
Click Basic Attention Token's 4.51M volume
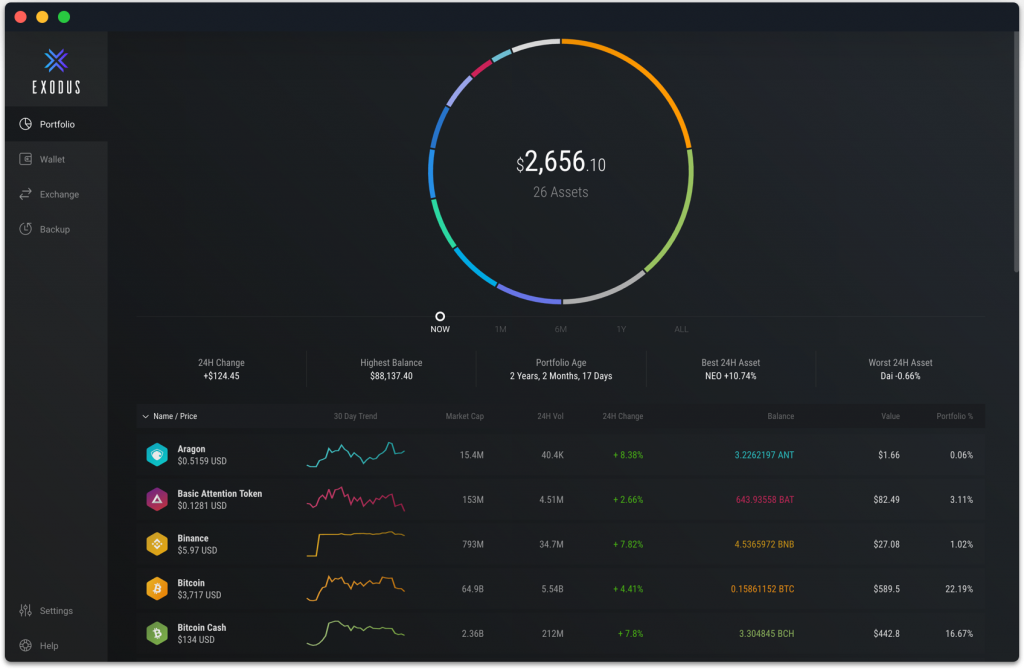click(551, 499)
